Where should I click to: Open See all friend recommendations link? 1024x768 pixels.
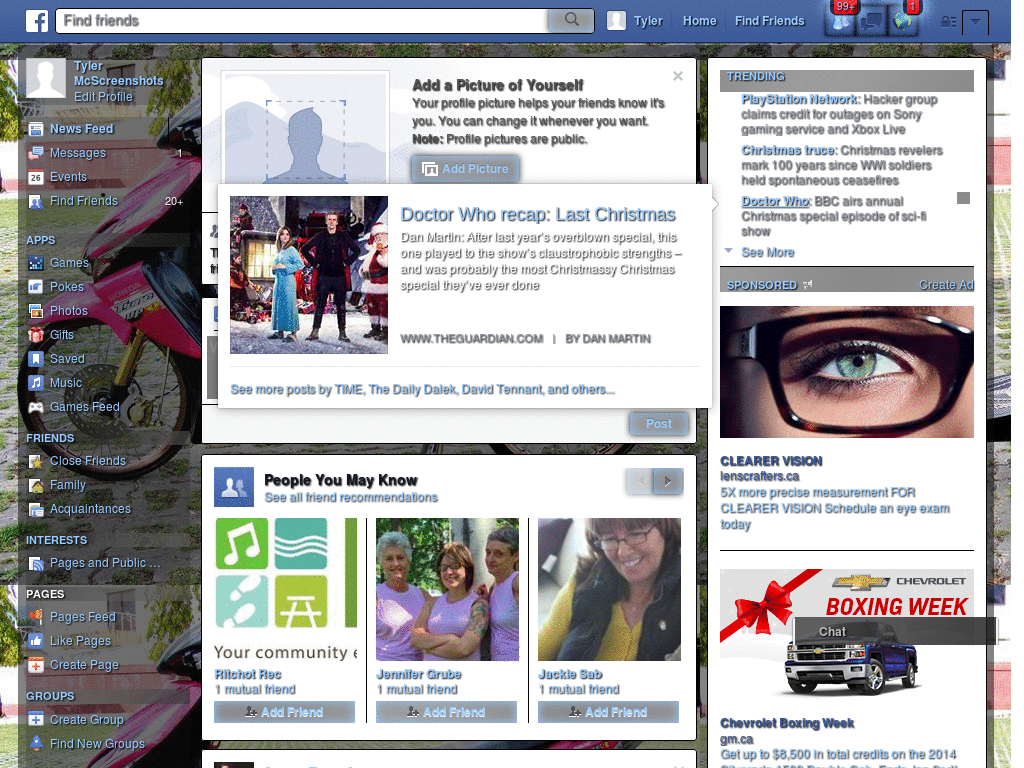[351, 498]
